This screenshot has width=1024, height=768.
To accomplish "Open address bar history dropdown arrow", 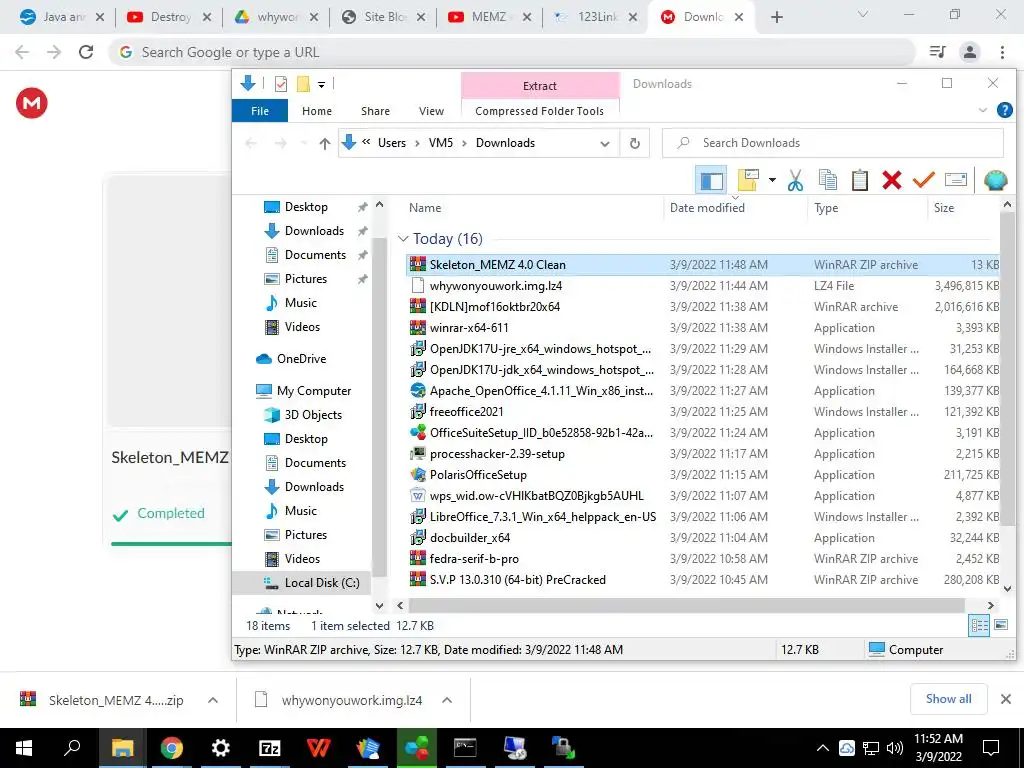I will (x=605, y=144).
